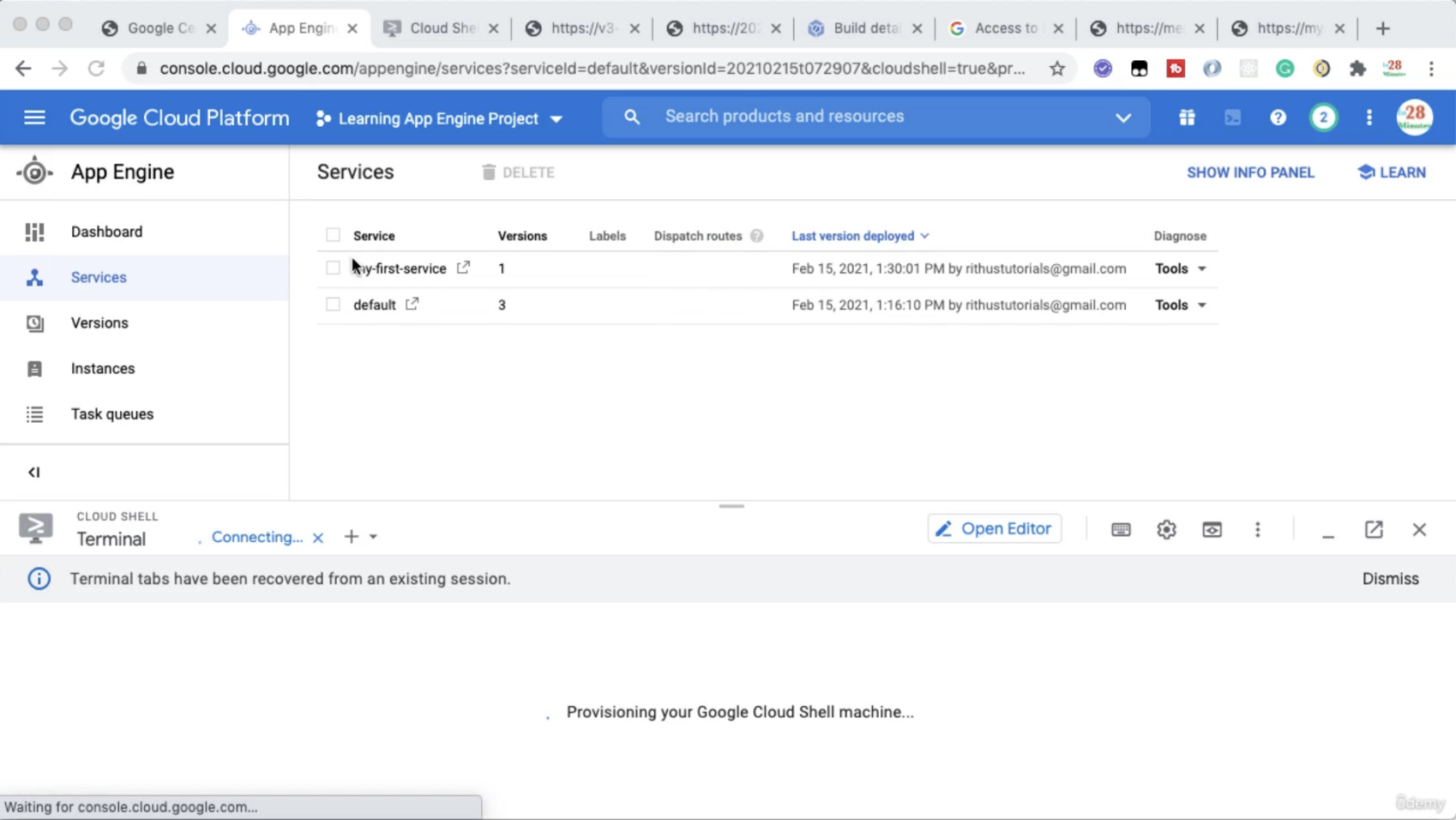Open Cloud Shell terminal settings gear
This screenshot has height=820, width=1456.
click(1166, 529)
